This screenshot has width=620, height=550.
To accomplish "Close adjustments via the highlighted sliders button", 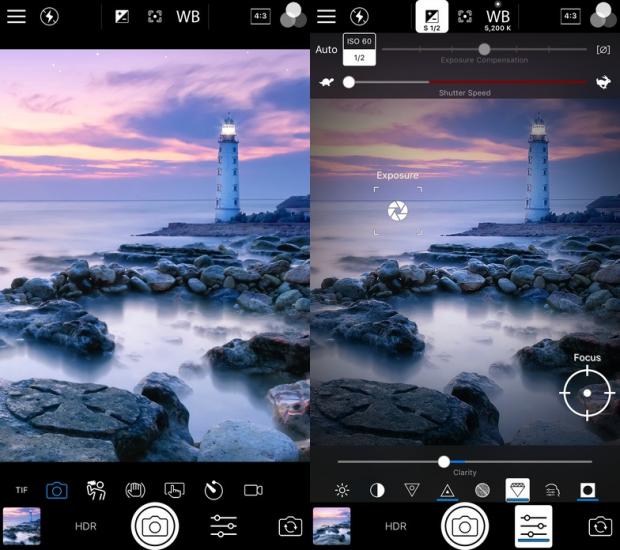I will [x=533, y=525].
